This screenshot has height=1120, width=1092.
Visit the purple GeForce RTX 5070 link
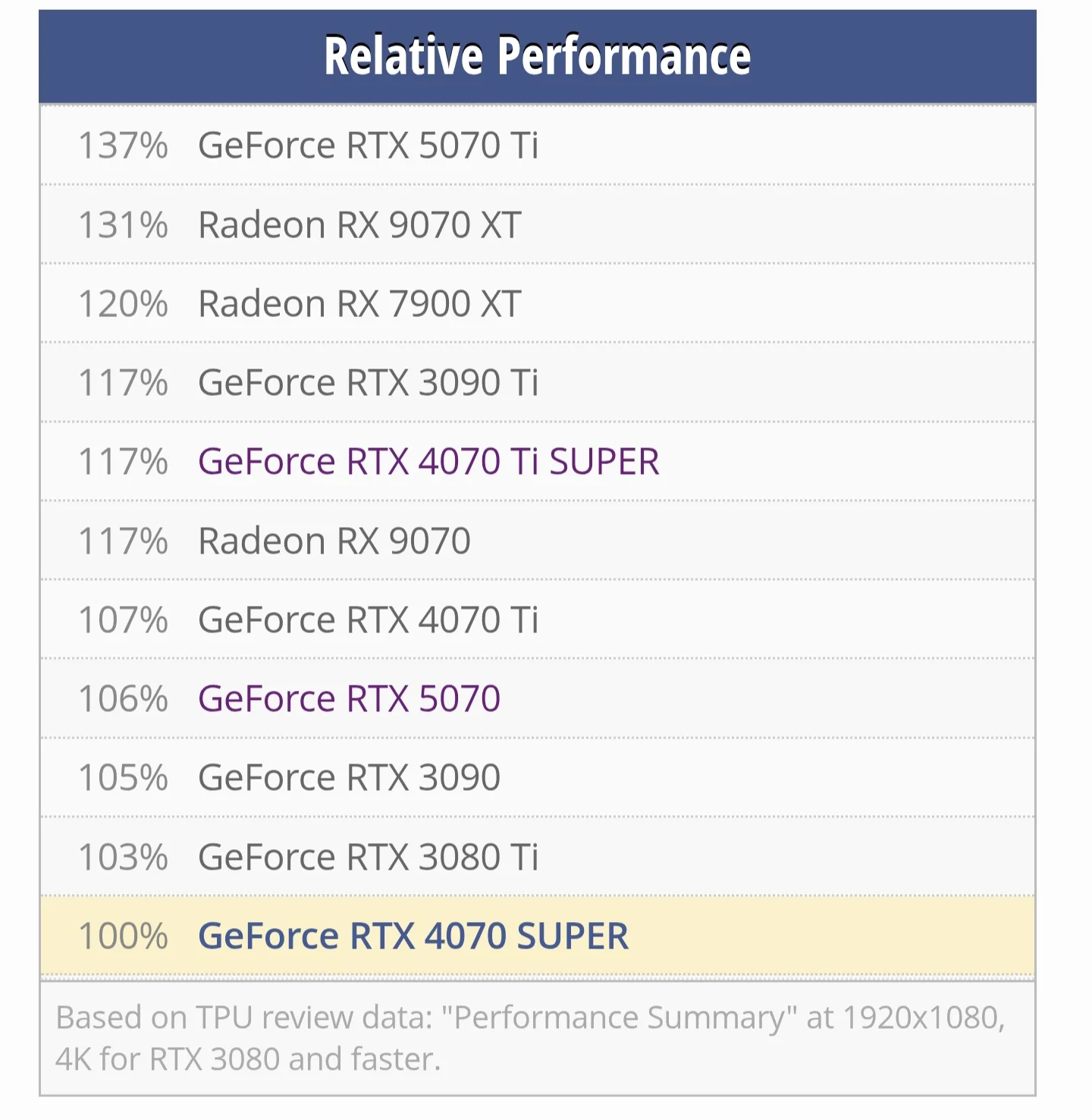click(349, 699)
